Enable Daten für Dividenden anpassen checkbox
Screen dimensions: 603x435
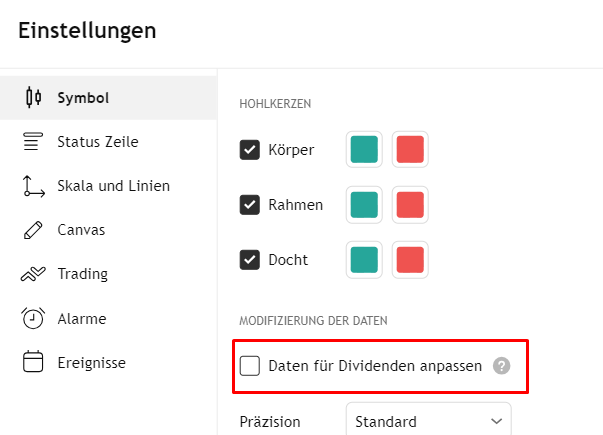(250, 366)
